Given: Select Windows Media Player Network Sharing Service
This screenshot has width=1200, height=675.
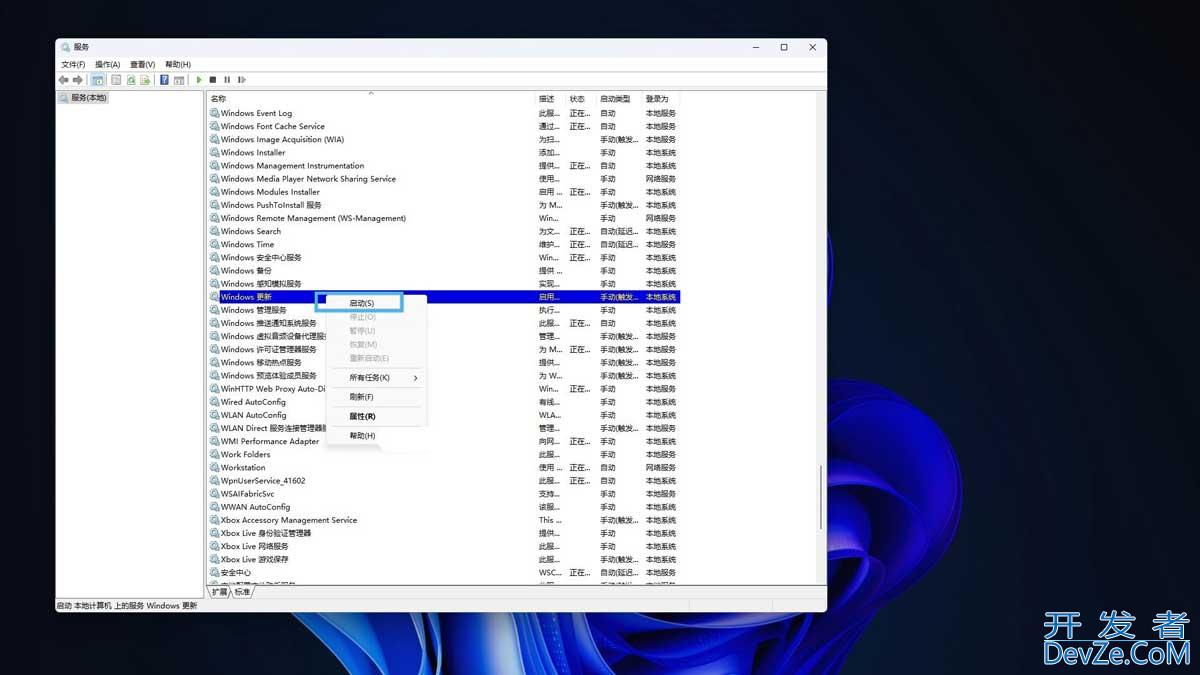Looking at the screenshot, I should click(444, 179).
